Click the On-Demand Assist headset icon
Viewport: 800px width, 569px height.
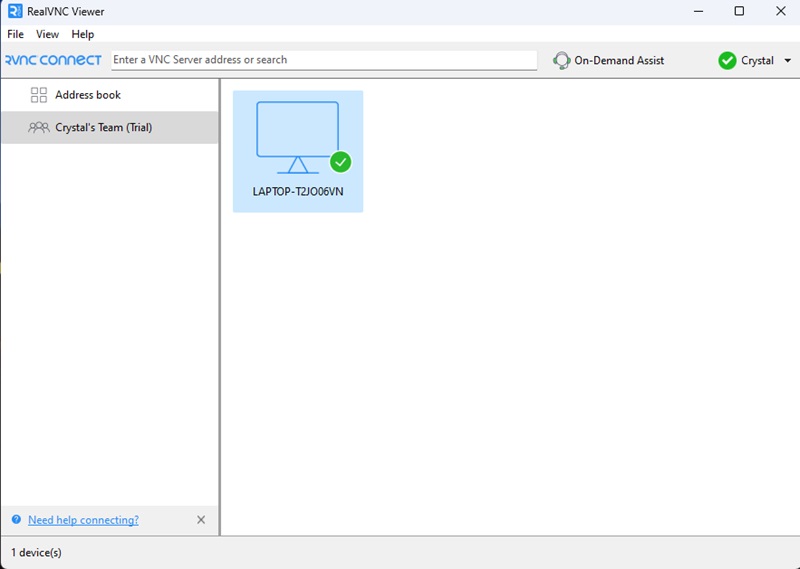coord(561,61)
